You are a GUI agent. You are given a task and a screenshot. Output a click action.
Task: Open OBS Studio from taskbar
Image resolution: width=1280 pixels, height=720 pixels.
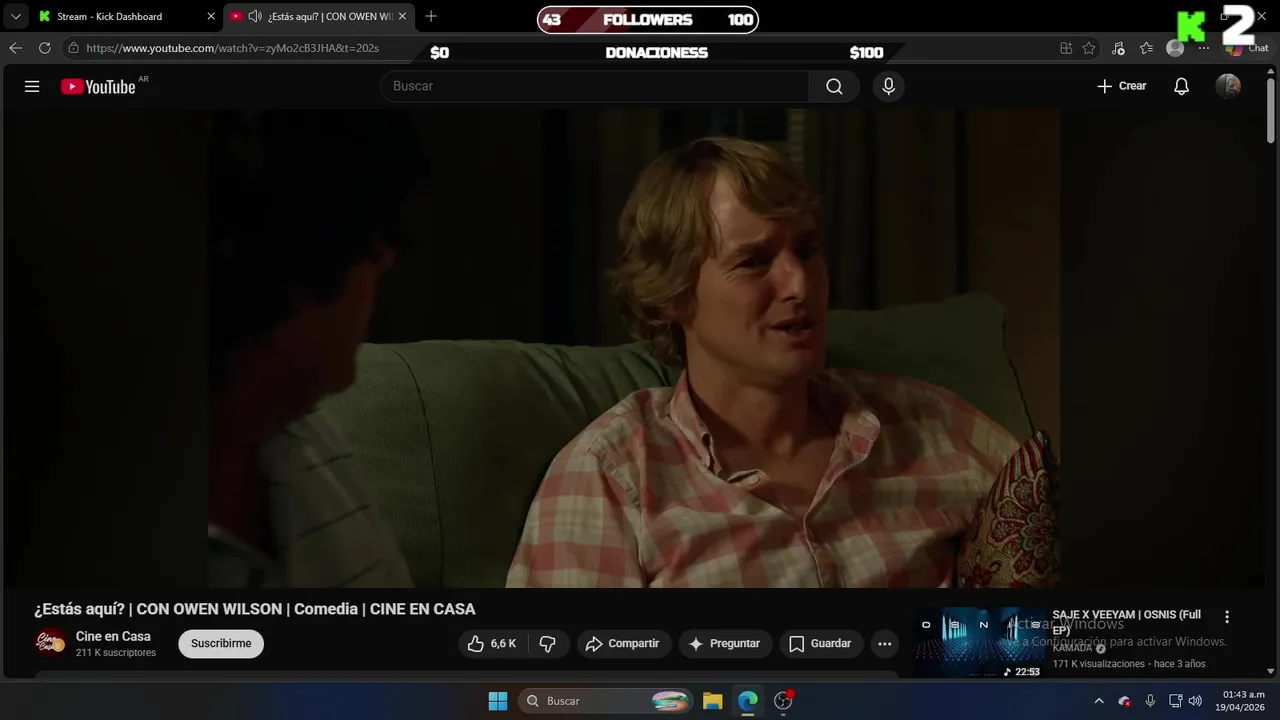tap(784, 701)
